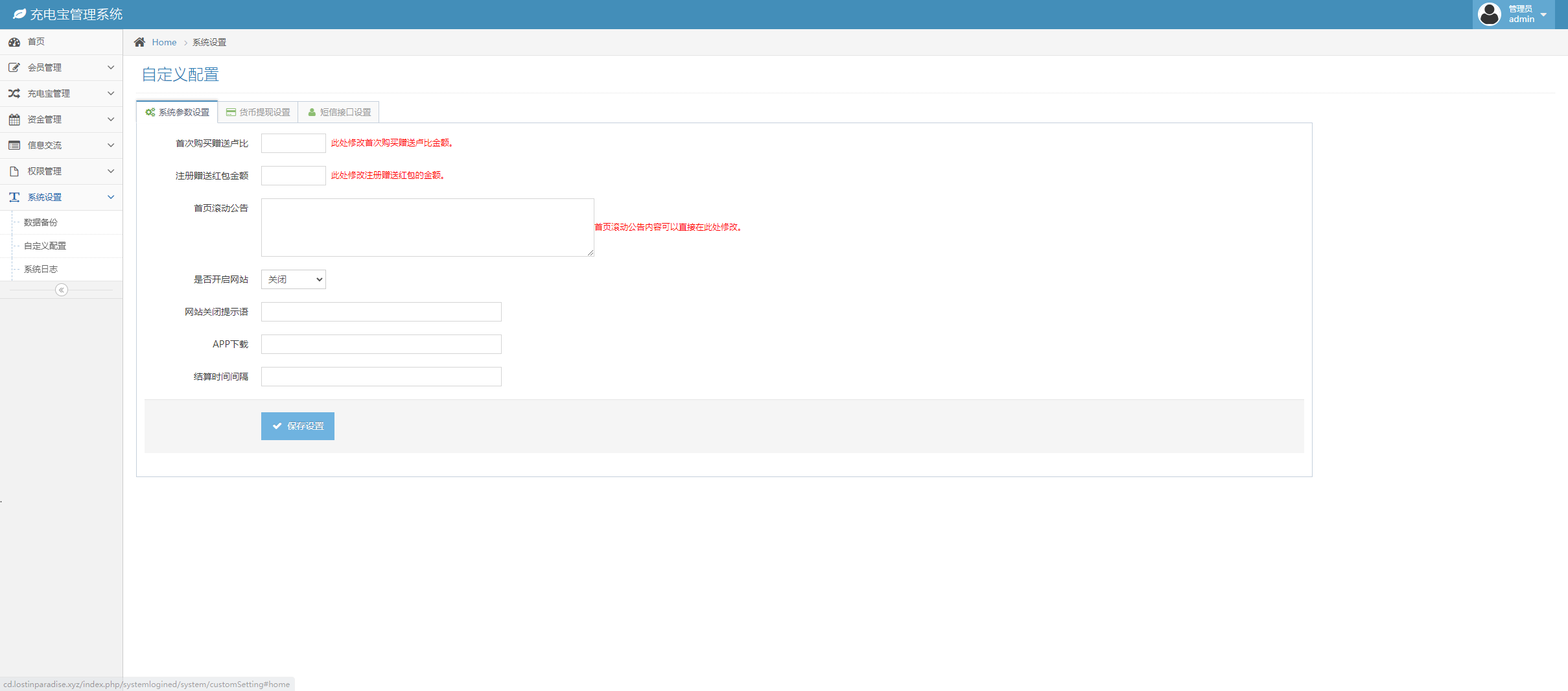
Task: Click the shuffle icon beside 充电宝管理
Action: coord(14,93)
